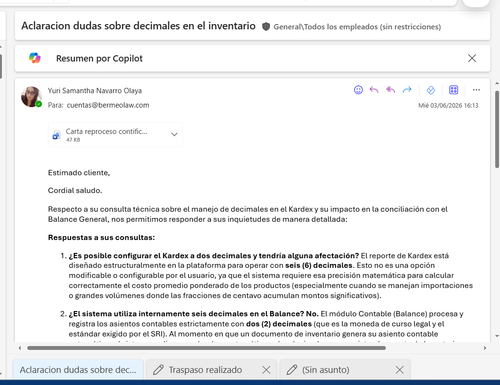Reply to the email

coord(374,90)
